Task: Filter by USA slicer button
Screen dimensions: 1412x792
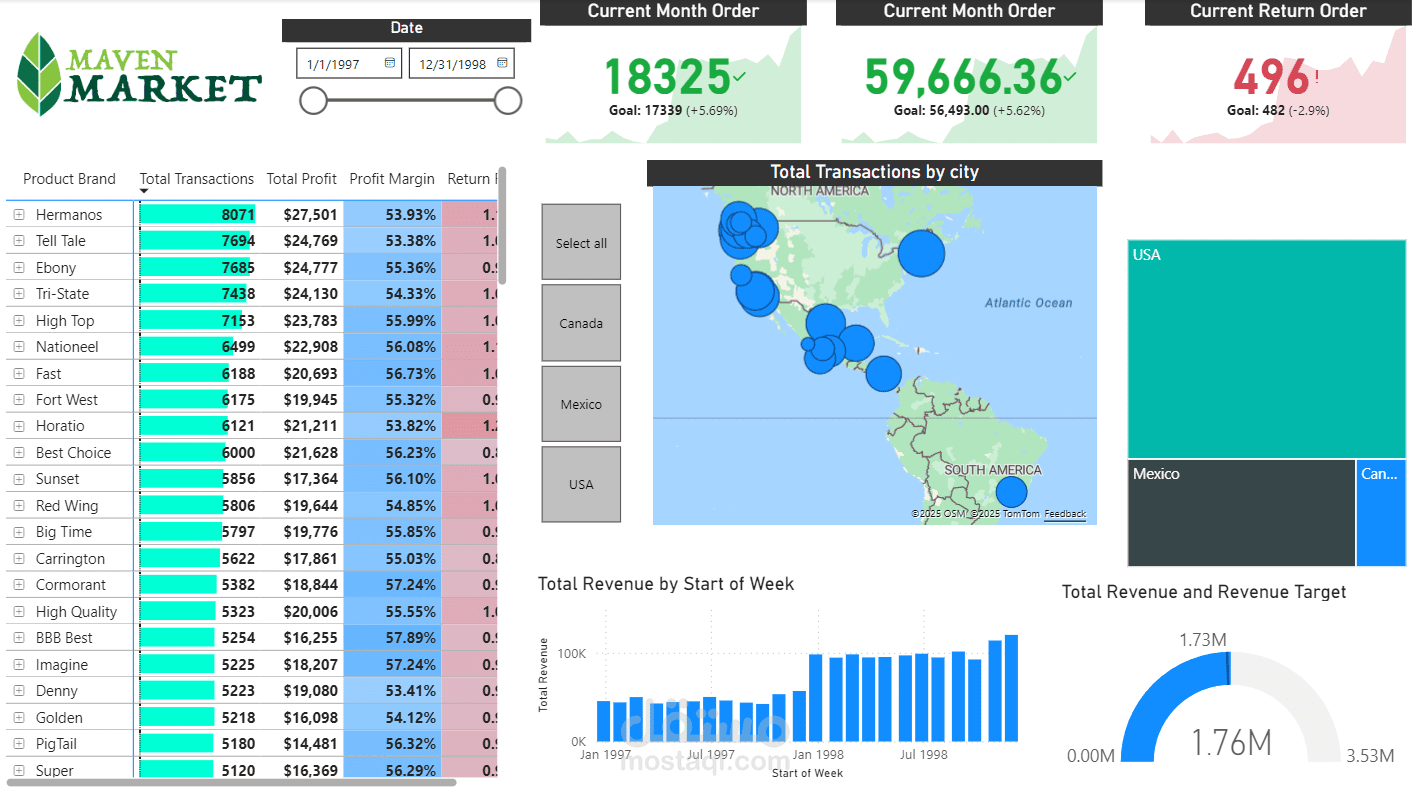Action: coord(581,484)
